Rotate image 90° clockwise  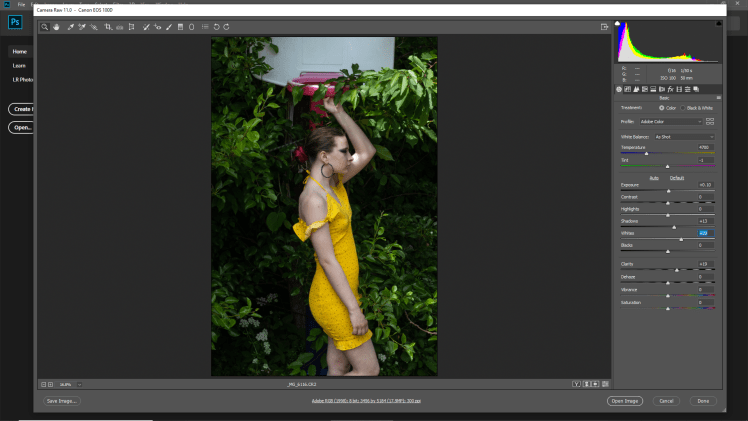click(x=226, y=27)
